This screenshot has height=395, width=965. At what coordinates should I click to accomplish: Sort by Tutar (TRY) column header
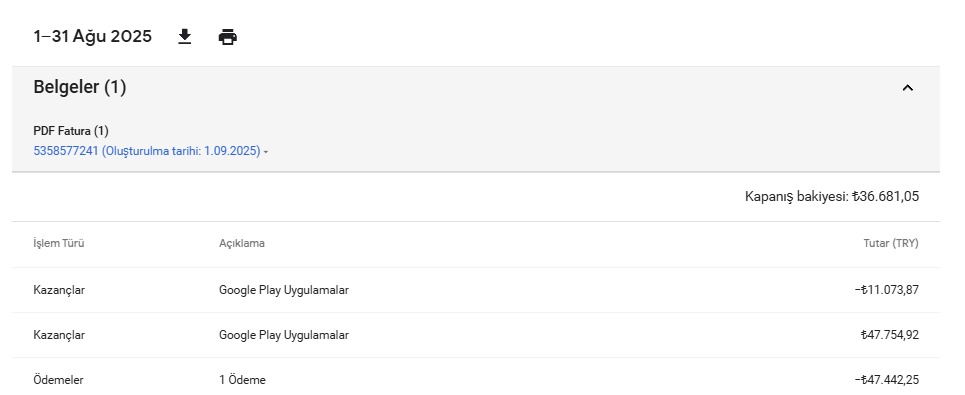891,243
